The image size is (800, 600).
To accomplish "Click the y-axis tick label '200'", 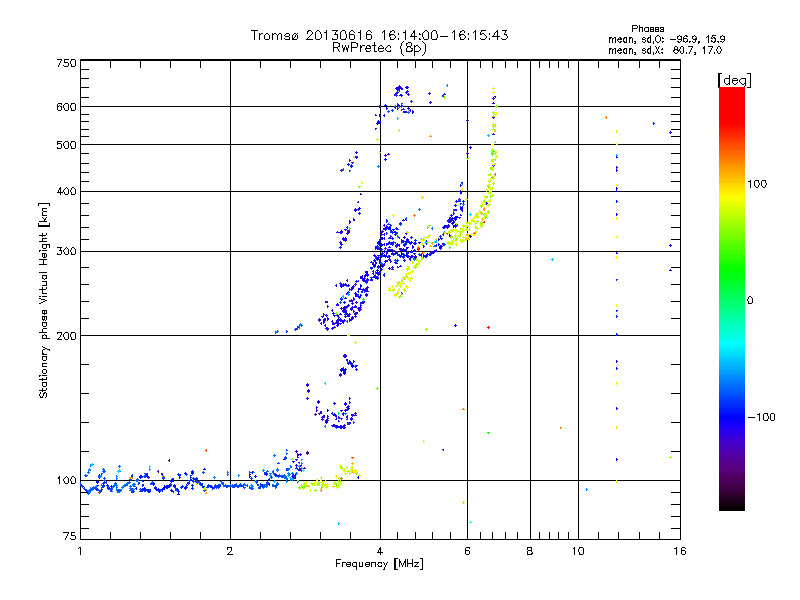I will coord(66,336).
